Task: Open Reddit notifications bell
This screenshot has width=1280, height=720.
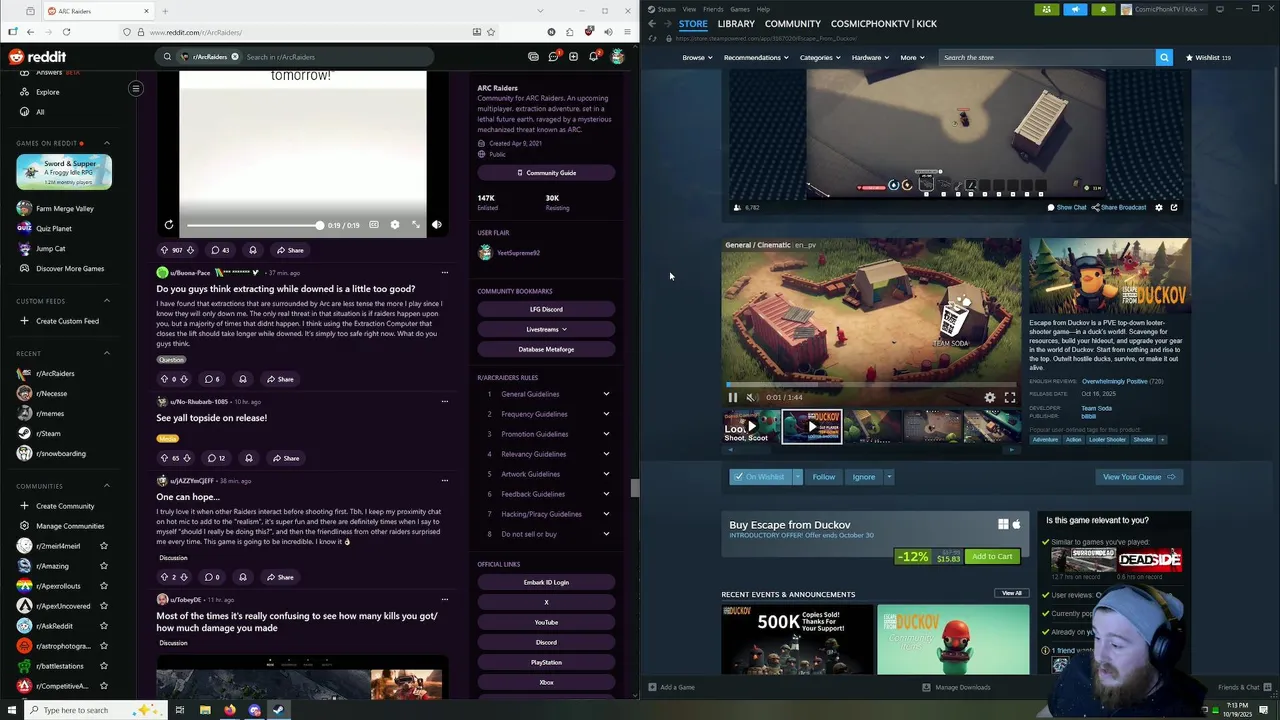Action: point(593,57)
